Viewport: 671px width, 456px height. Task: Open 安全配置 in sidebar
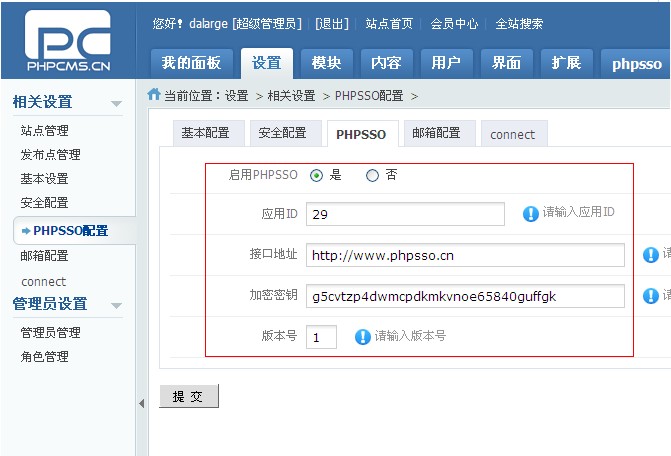click(x=45, y=202)
